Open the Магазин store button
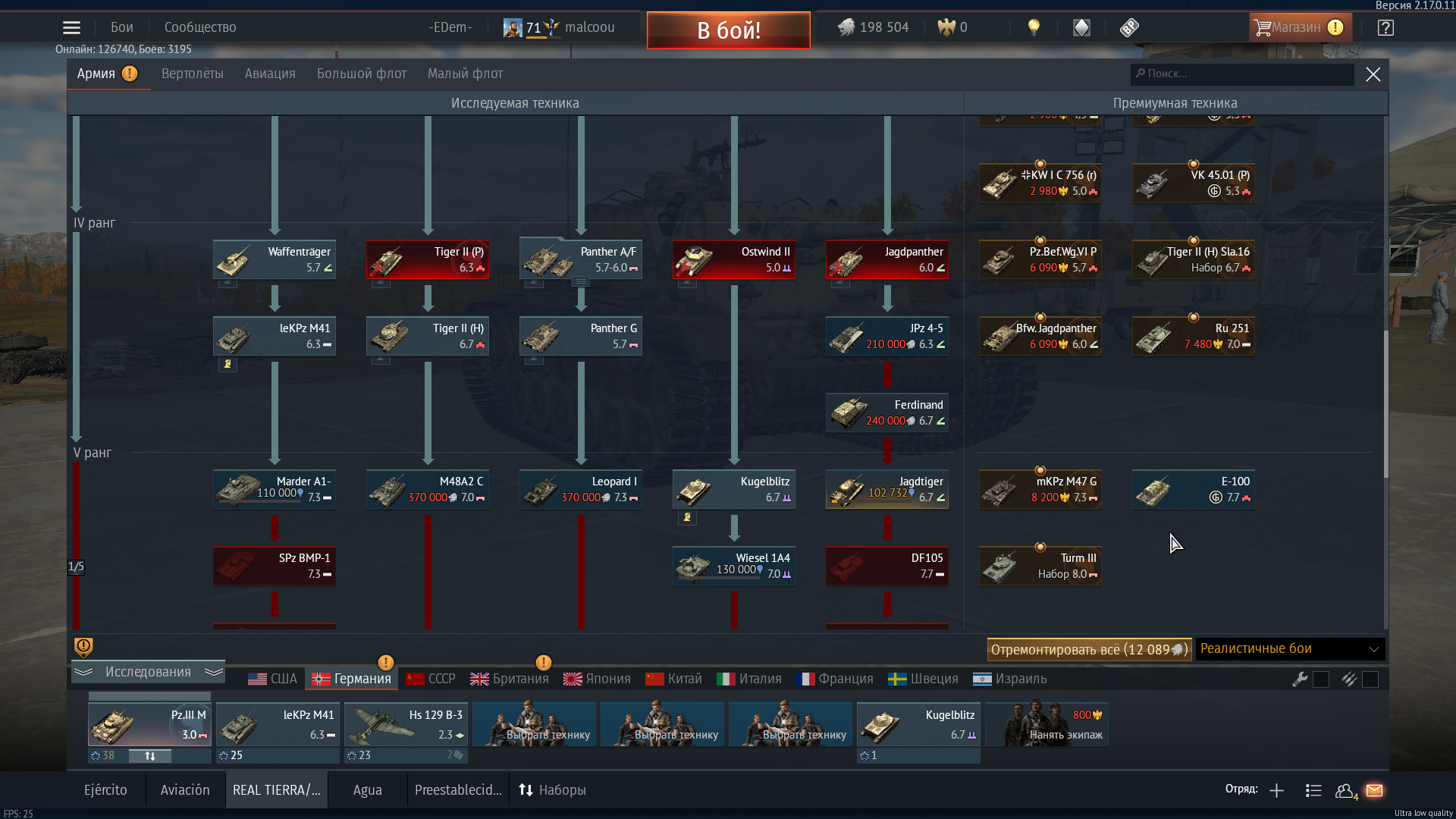Screen dimensions: 1456x819 click(x=1300, y=28)
